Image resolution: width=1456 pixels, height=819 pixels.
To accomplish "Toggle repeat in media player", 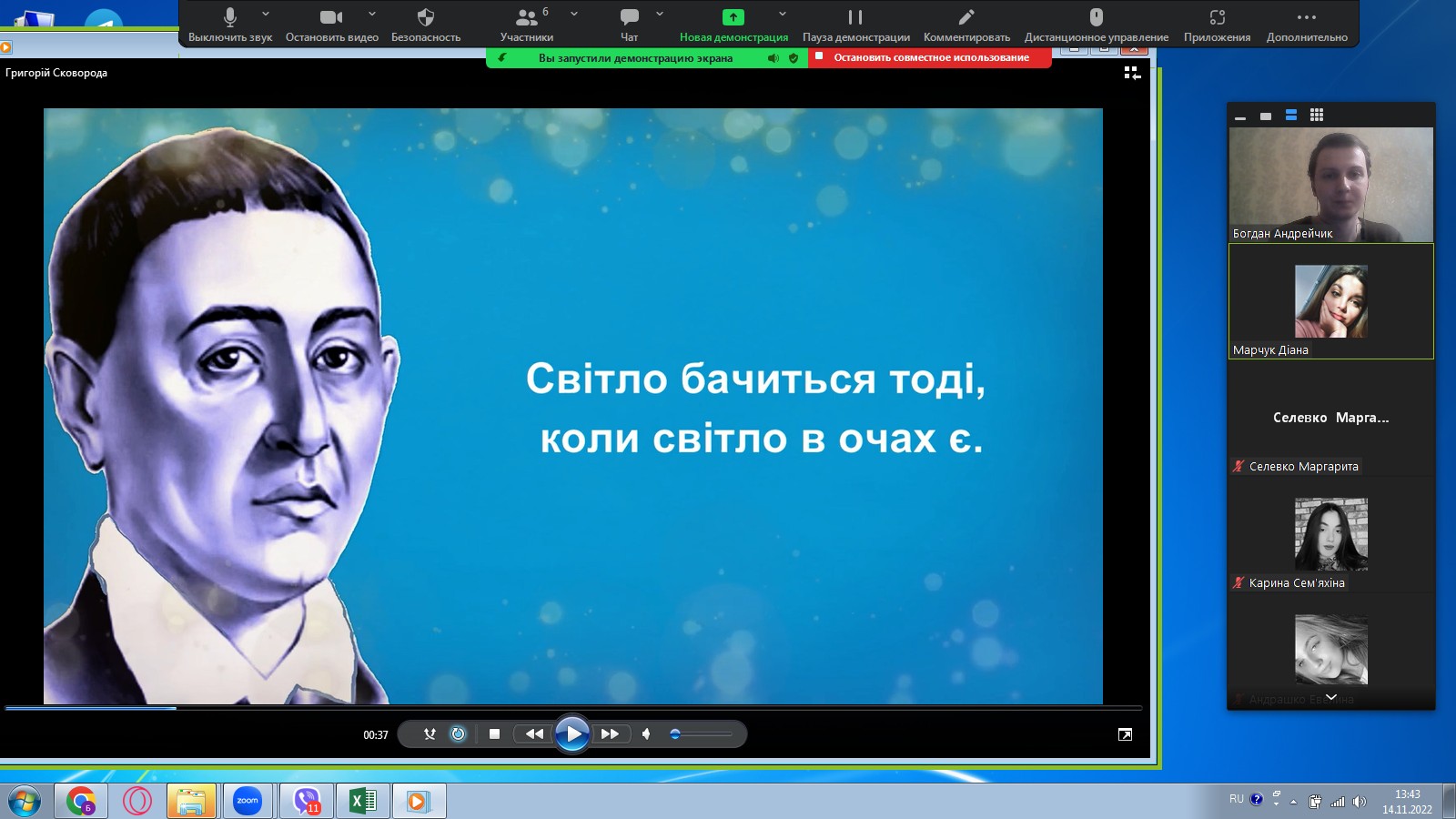I will tap(458, 733).
